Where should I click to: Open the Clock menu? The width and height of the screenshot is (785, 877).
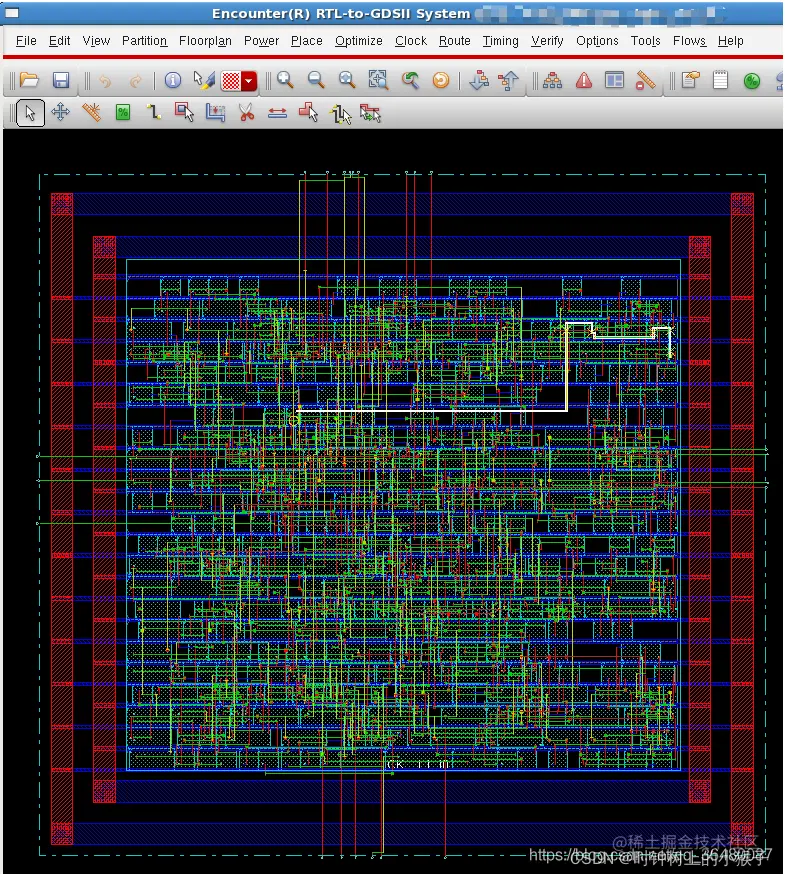point(411,41)
